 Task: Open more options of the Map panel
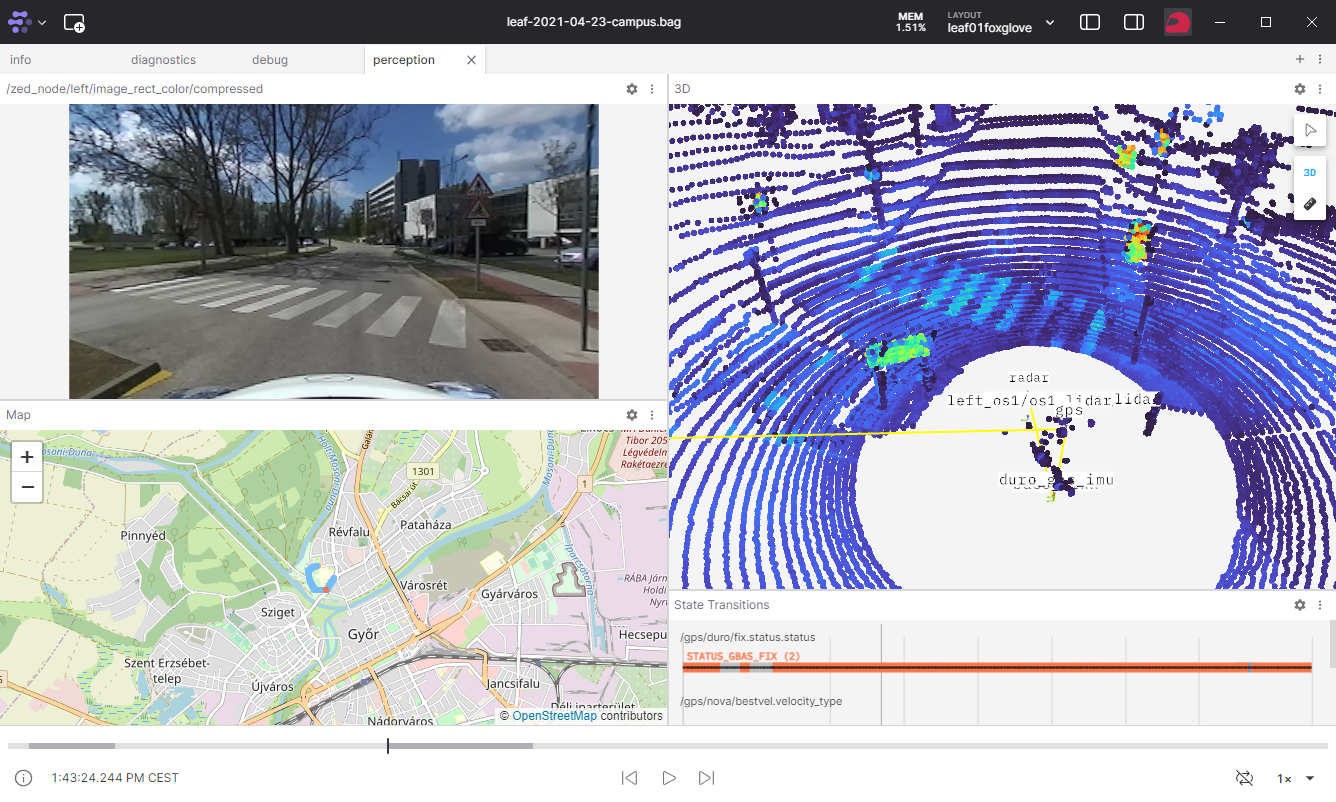[652, 415]
